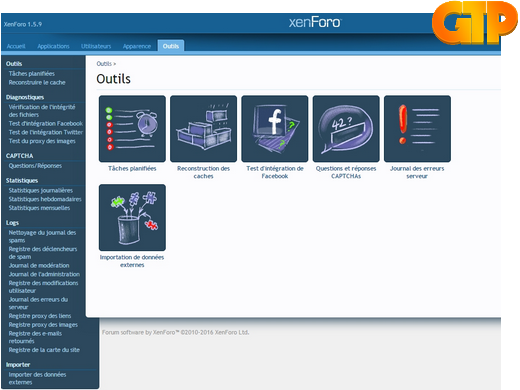520x390 pixels.
Task: Click Importer des données externes sidebar link
Action: coord(37,378)
